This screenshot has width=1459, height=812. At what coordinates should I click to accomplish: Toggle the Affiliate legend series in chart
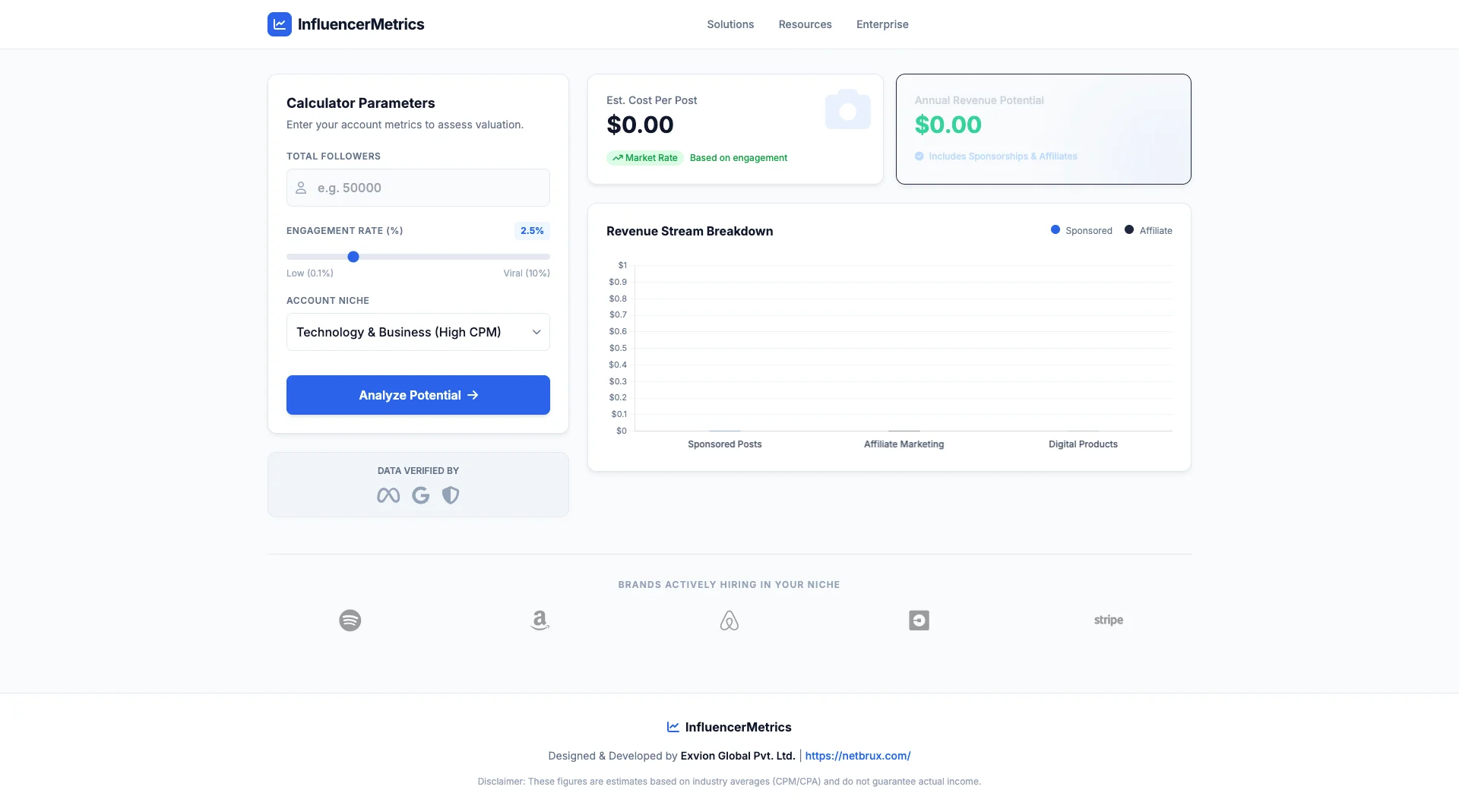(1148, 230)
